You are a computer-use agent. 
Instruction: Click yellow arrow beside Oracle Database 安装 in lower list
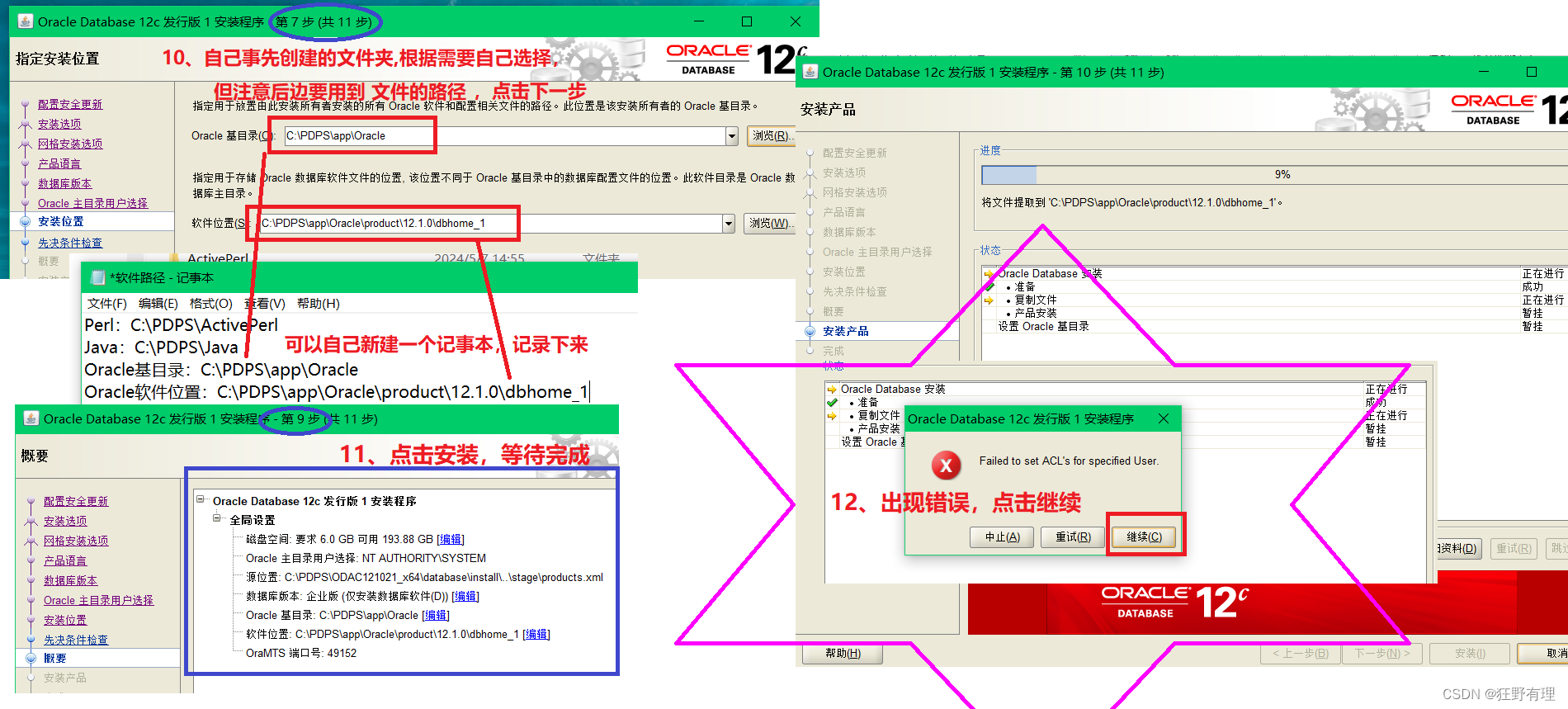tap(832, 390)
